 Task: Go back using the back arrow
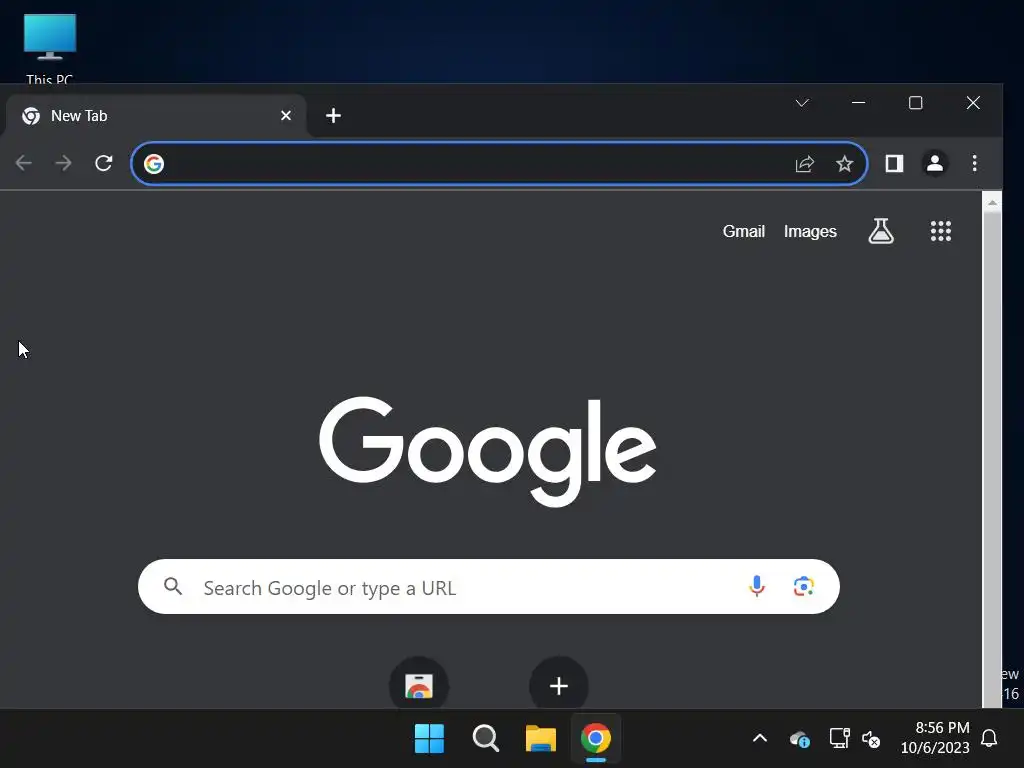24,163
